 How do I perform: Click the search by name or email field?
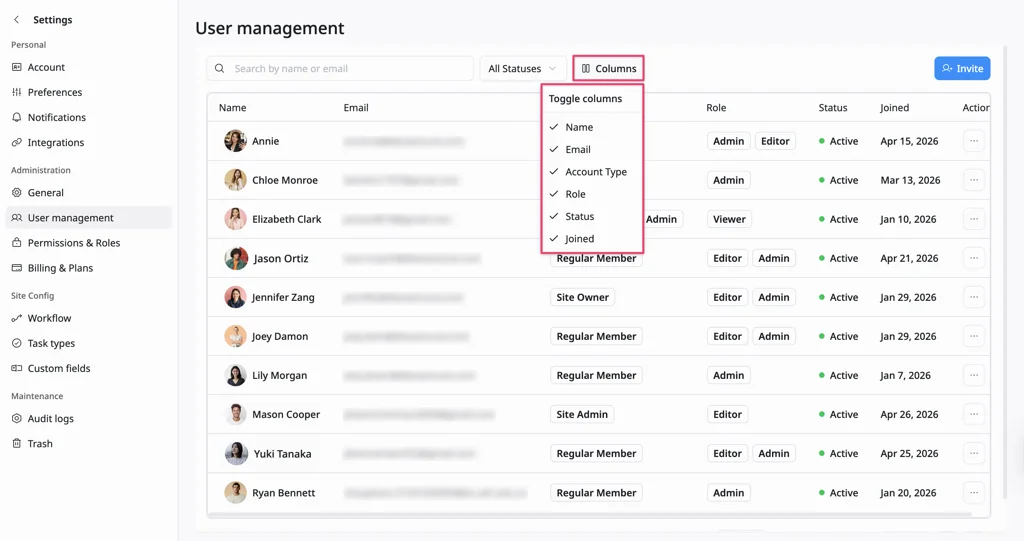click(x=340, y=69)
